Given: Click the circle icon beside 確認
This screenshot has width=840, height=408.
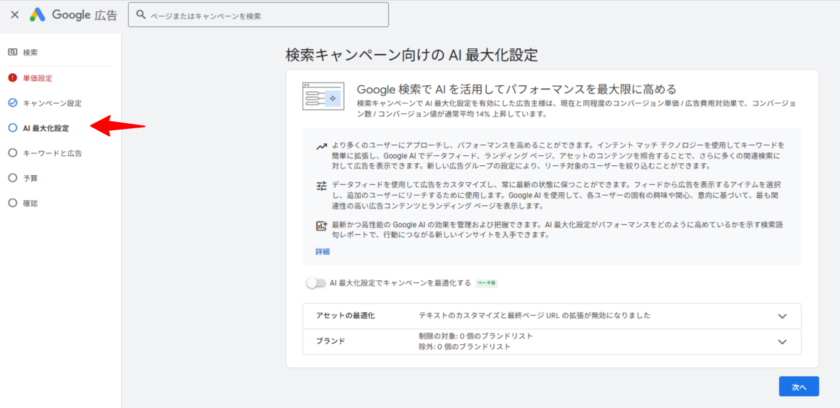Looking at the screenshot, I should click(12, 203).
